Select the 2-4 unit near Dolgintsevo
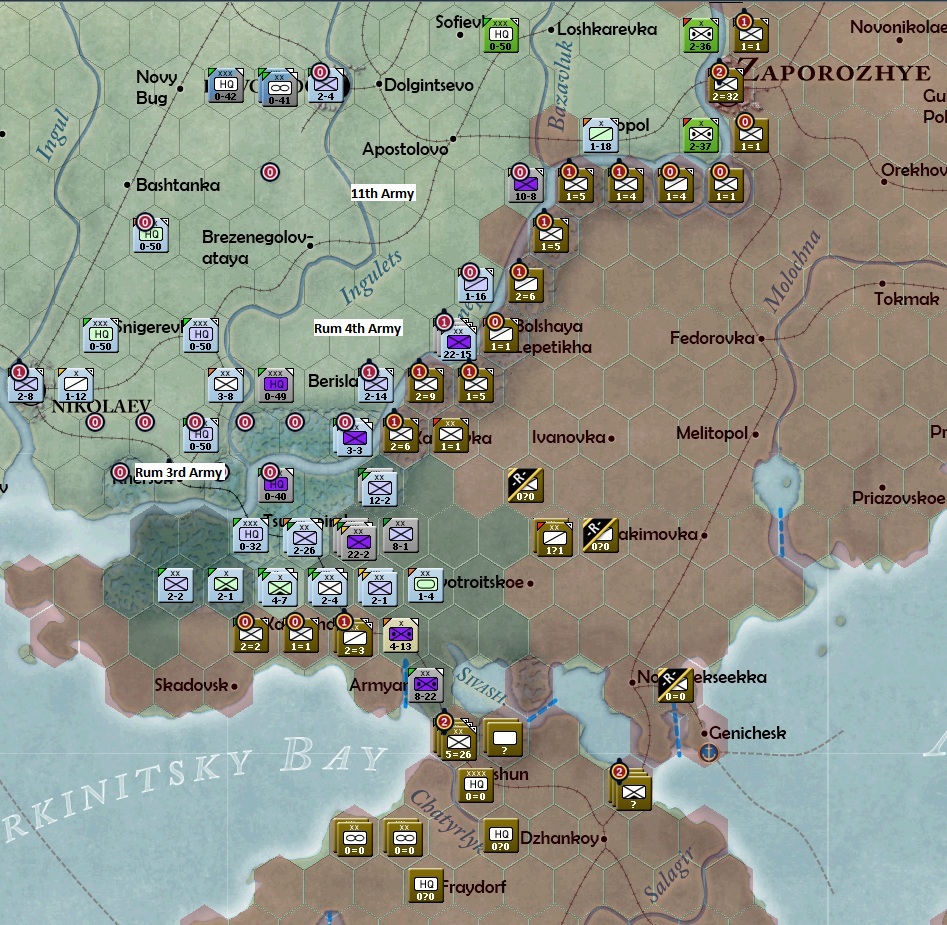 pyautogui.click(x=326, y=85)
